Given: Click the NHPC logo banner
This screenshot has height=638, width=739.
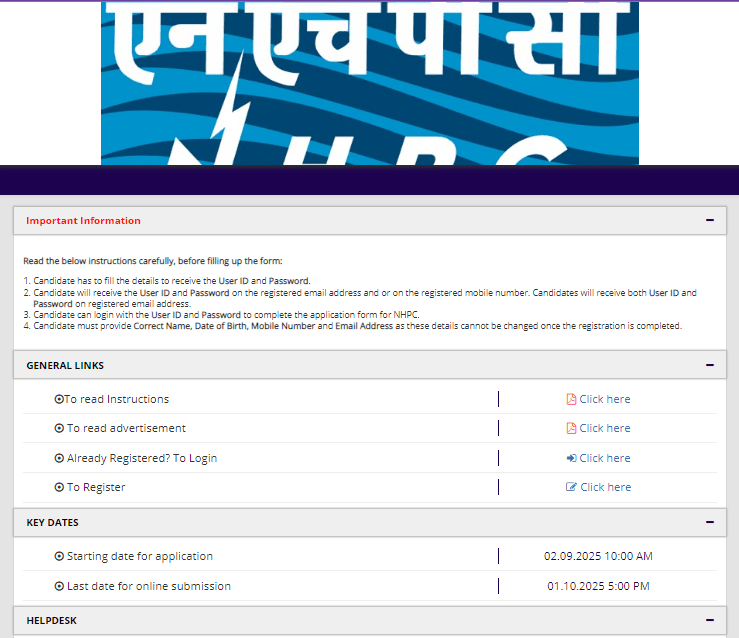Looking at the screenshot, I should pyautogui.click(x=370, y=83).
